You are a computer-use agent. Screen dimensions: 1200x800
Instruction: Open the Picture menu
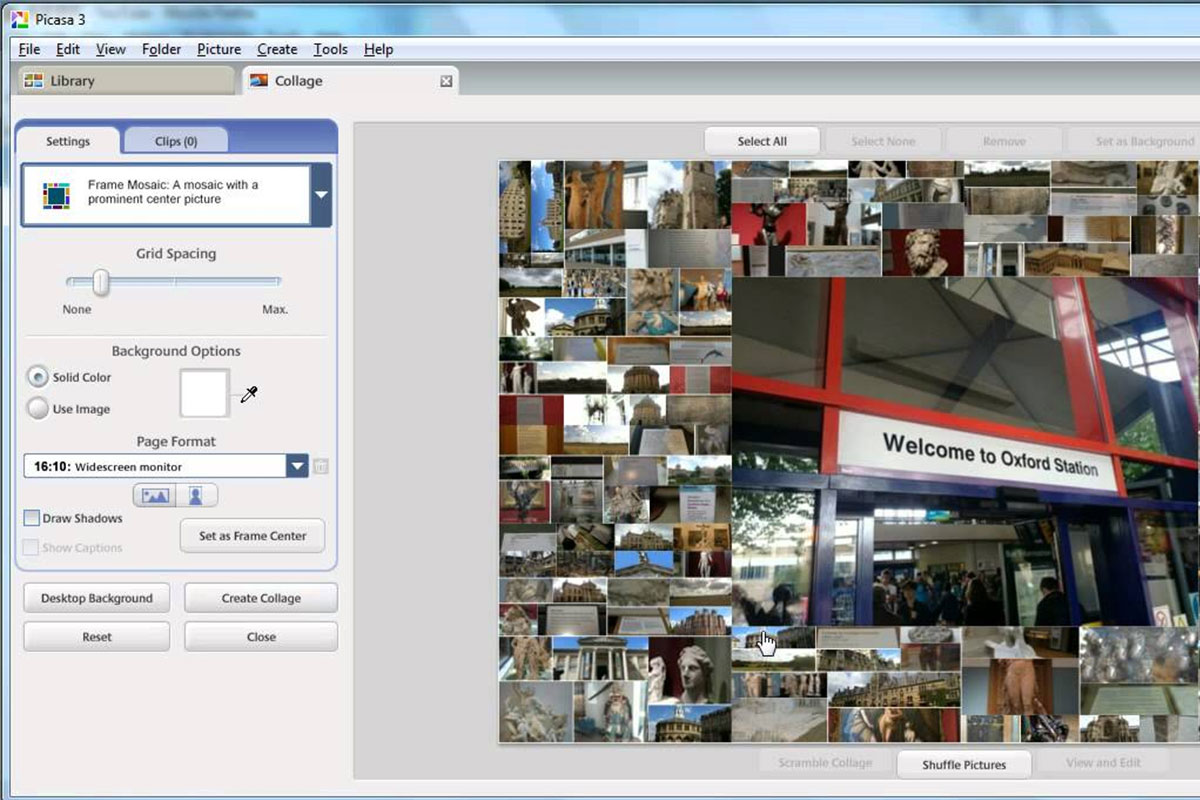click(x=219, y=49)
